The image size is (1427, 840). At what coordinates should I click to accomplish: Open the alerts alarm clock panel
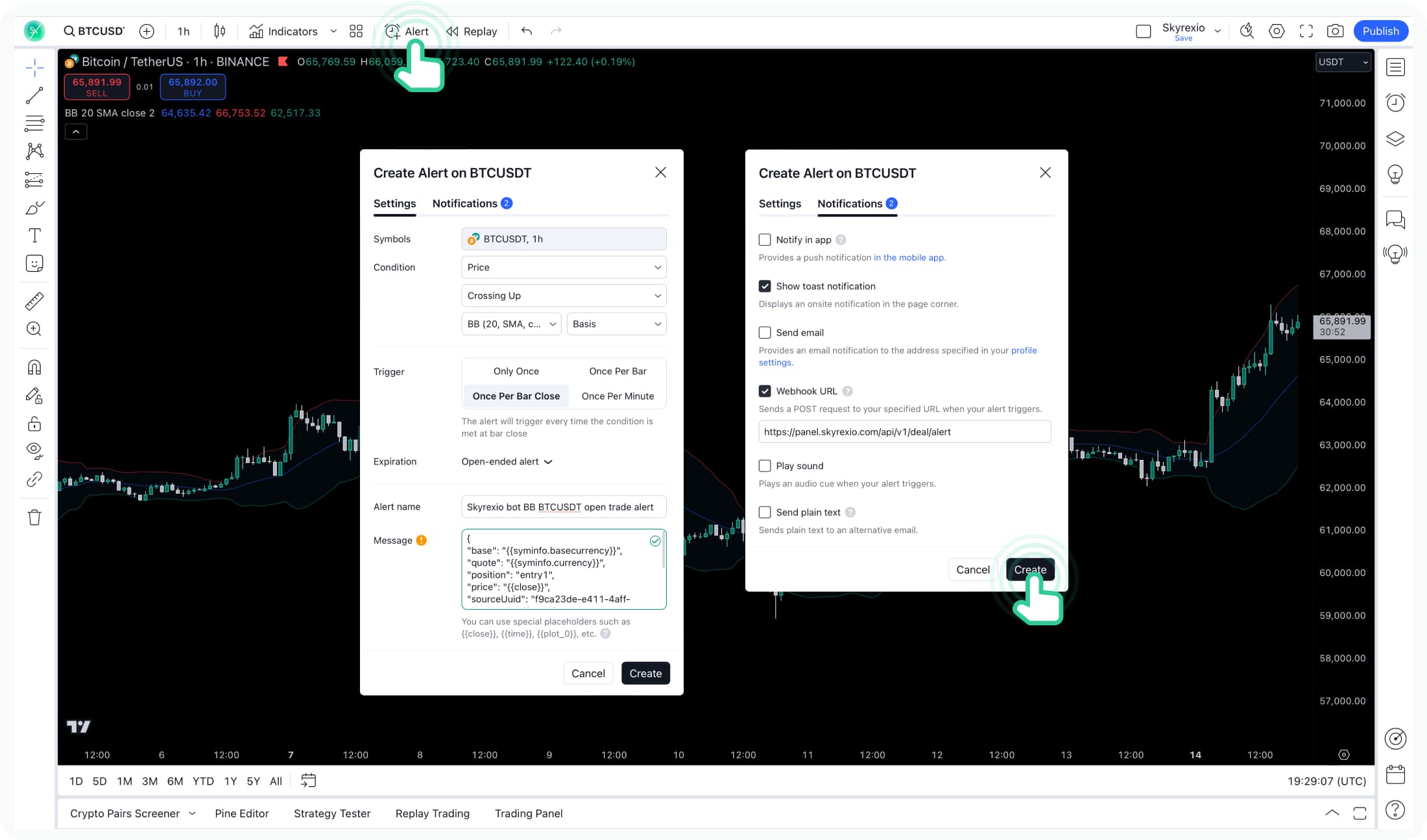click(x=1395, y=102)
